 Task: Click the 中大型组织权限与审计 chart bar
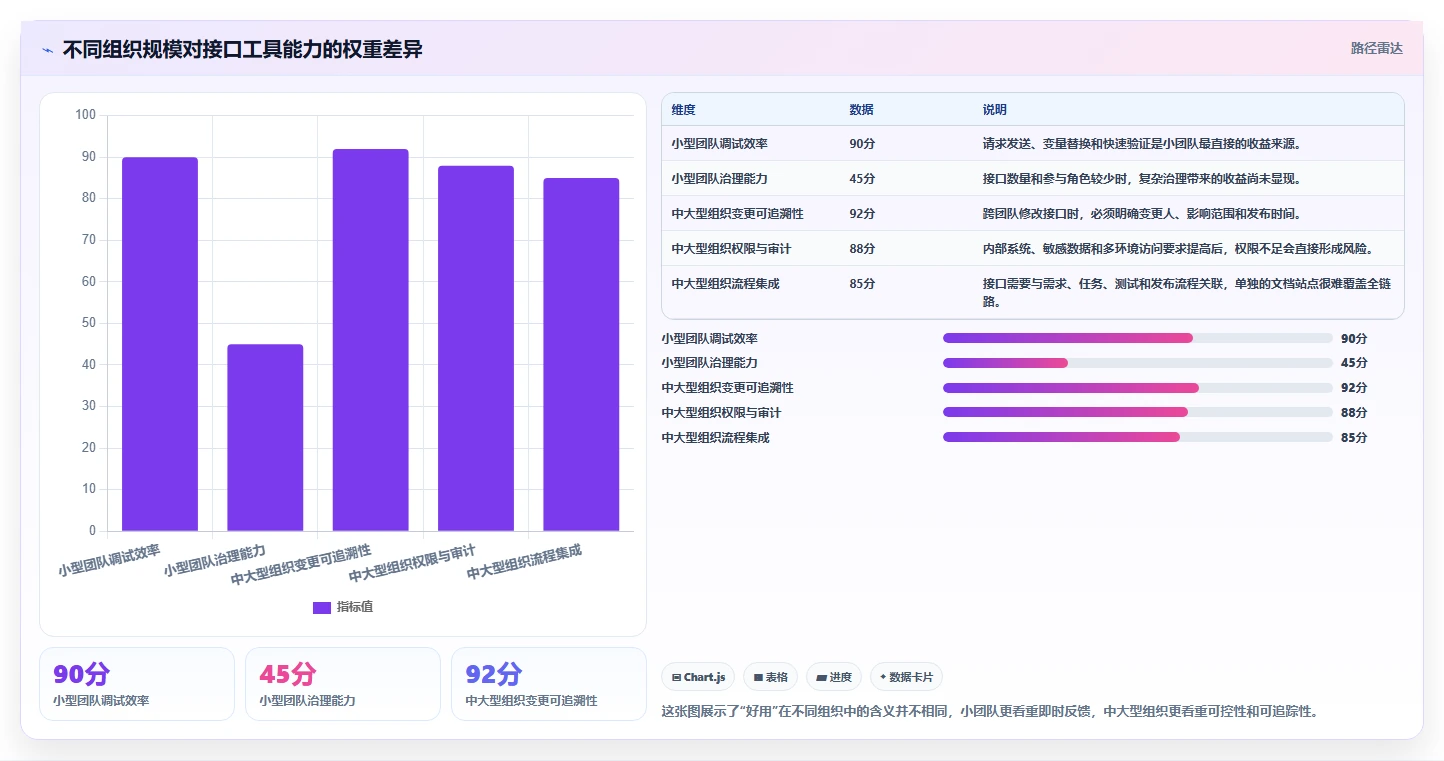pyautogui.click(x=476, y=348)
